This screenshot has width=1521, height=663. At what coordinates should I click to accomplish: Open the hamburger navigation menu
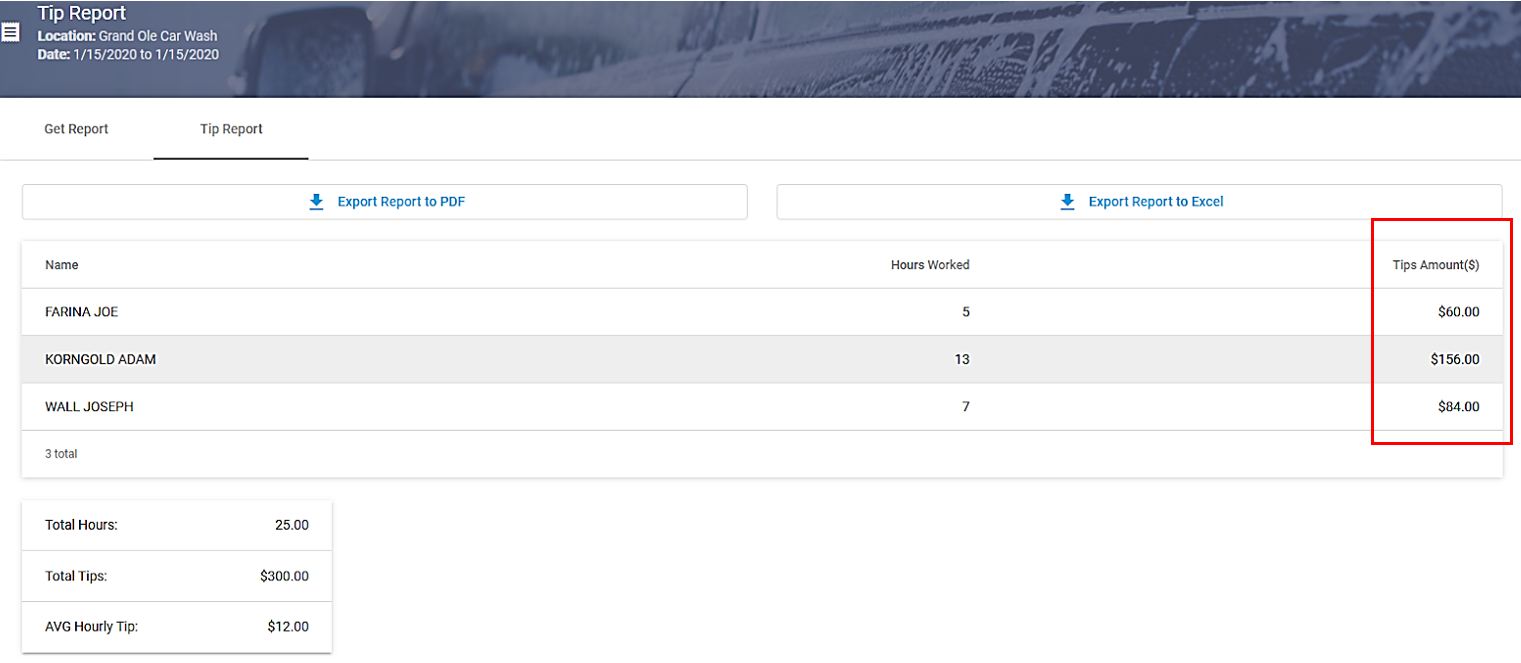10,32
